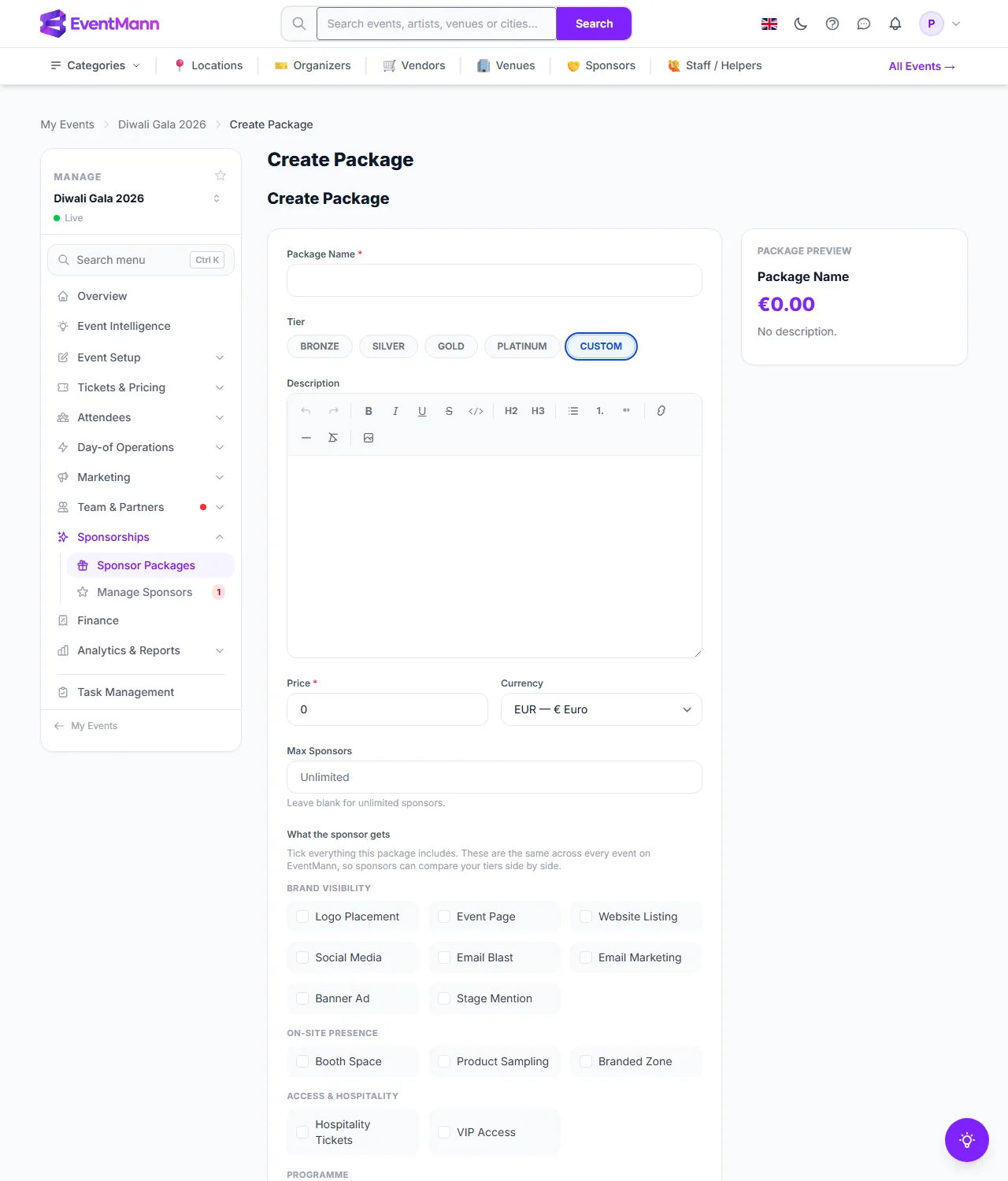Check the Website Listing option
This screenshot has height=1181, width=1008.
coord(586,916)
